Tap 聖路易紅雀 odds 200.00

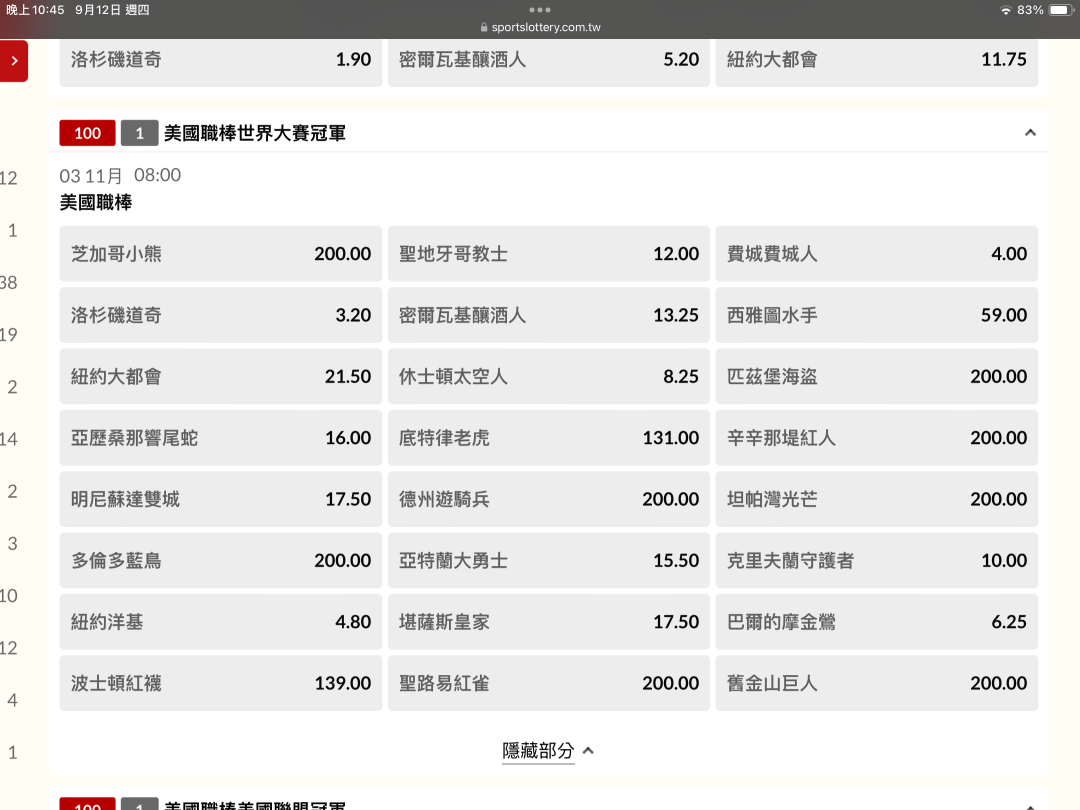point(548,683)
